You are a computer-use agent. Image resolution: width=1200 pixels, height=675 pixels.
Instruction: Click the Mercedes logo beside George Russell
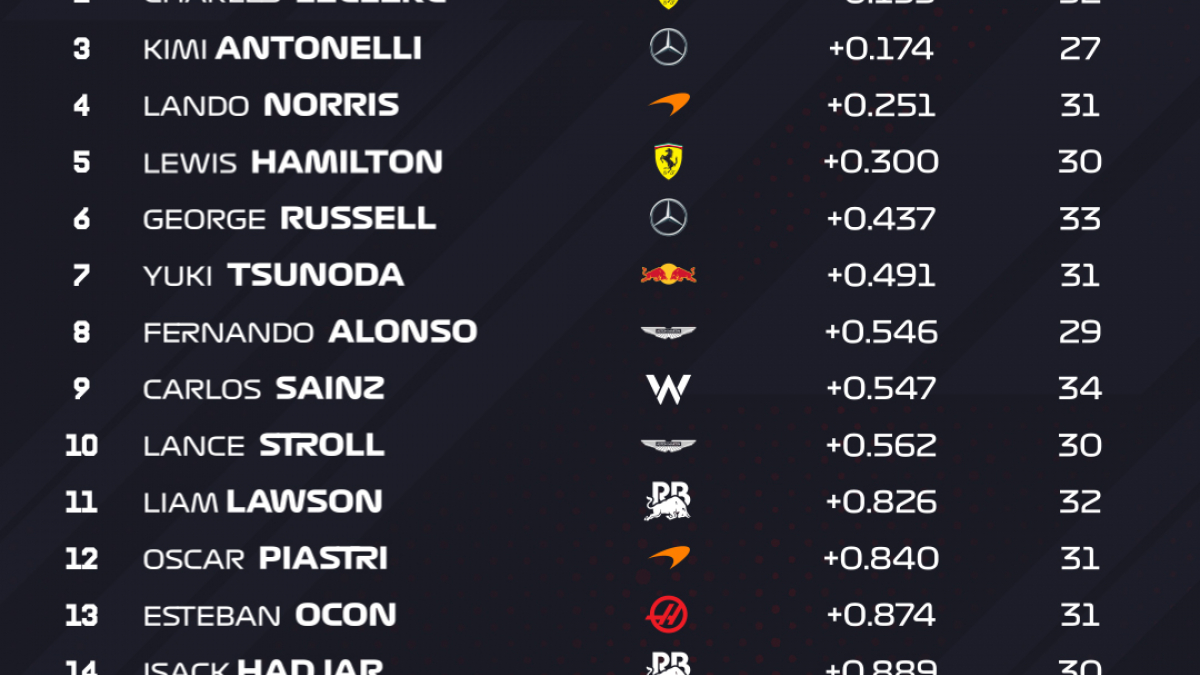668,218
